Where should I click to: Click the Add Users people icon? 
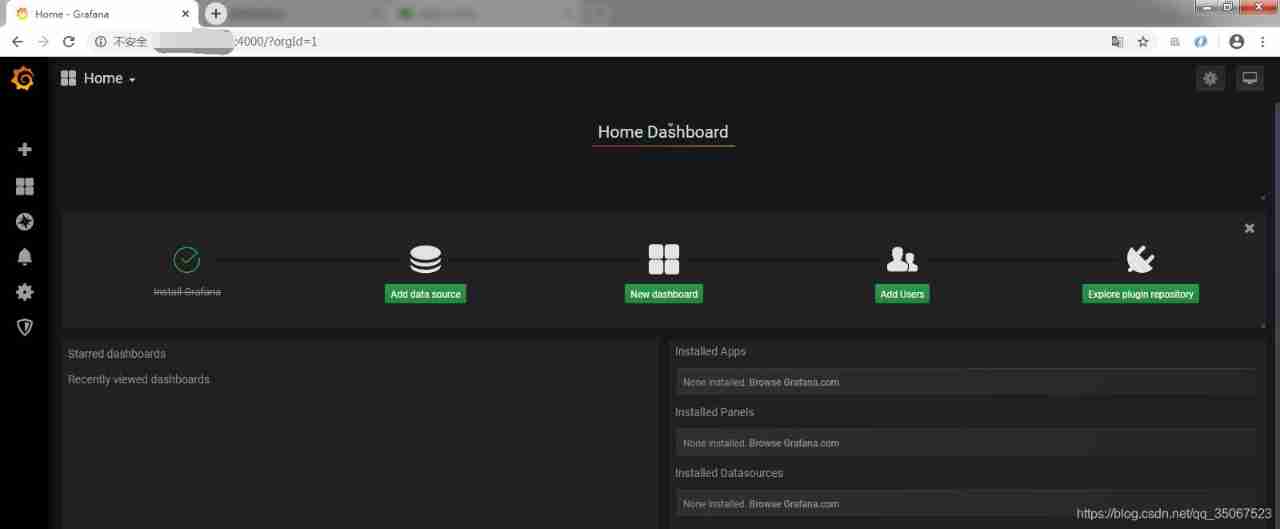click(x=902, y=259)
